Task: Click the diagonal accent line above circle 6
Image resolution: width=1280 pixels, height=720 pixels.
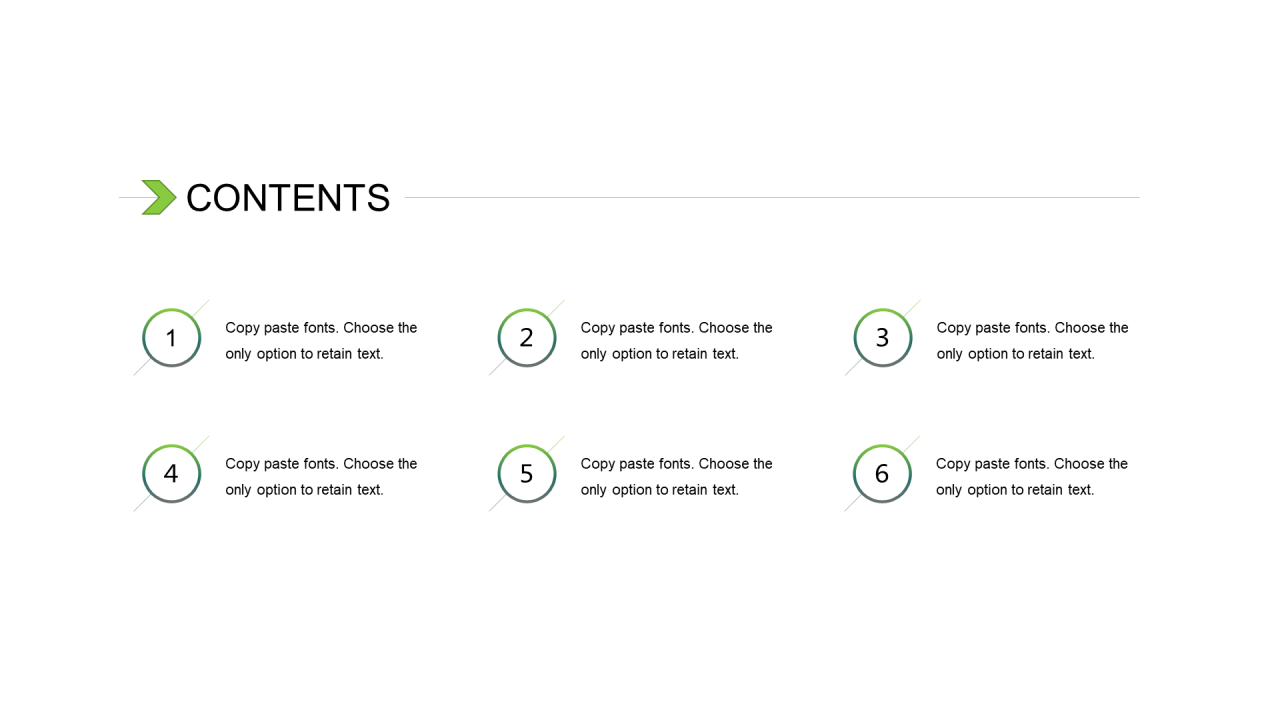Action: tap(913, 442)
